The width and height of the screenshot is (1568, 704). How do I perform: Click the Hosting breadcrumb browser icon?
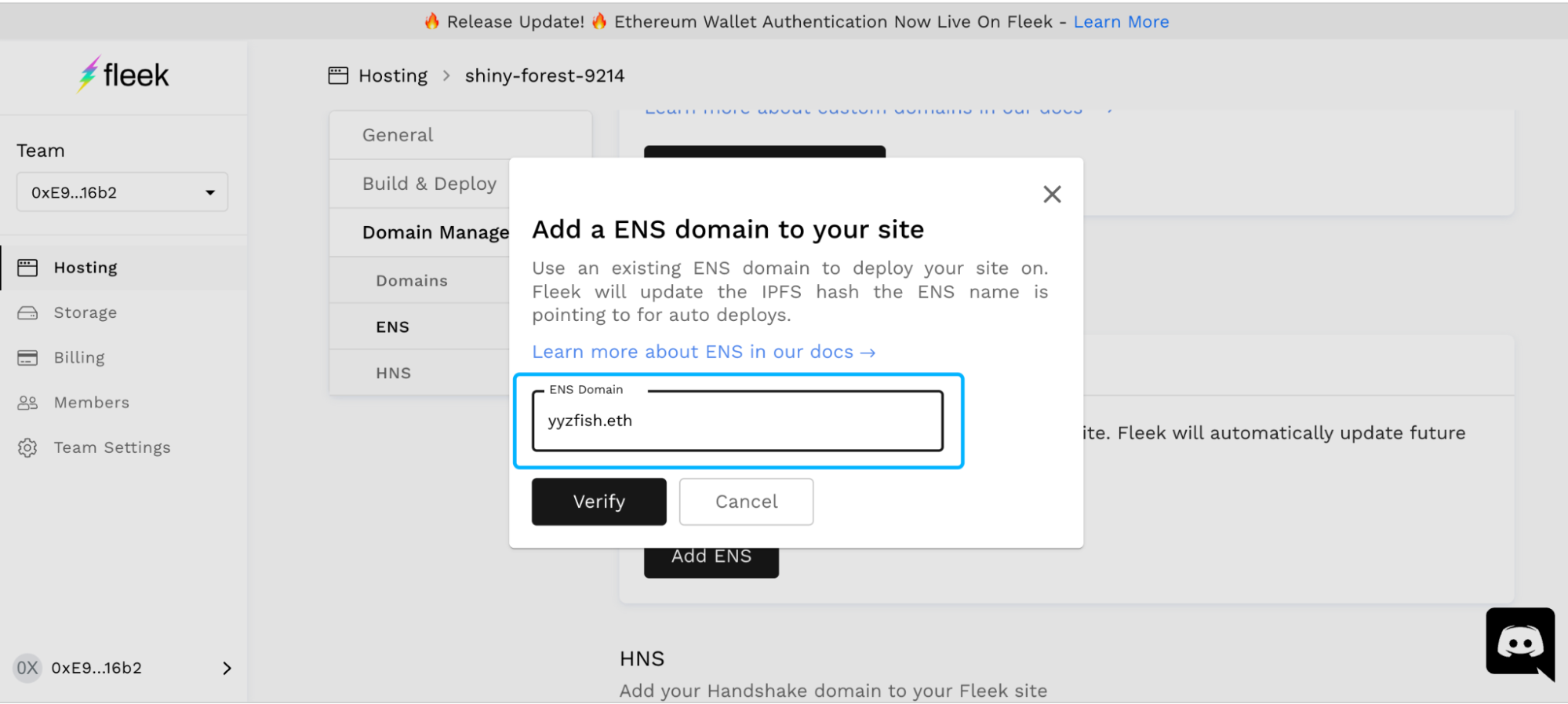tap(338, 75)
